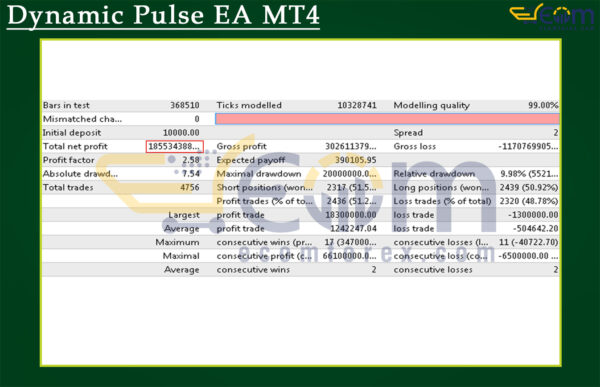The height and width of the screenshot is (387, 600).
Task: Select the maximal consecutive loss value -6500000.00
Action: coord(528,256)
